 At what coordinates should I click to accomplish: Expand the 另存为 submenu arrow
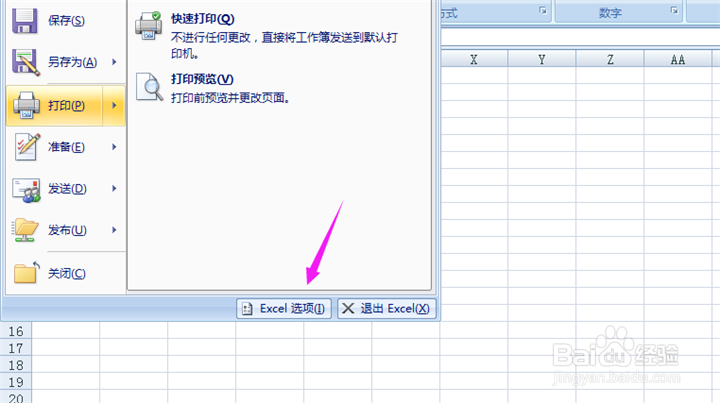point(114,62)
